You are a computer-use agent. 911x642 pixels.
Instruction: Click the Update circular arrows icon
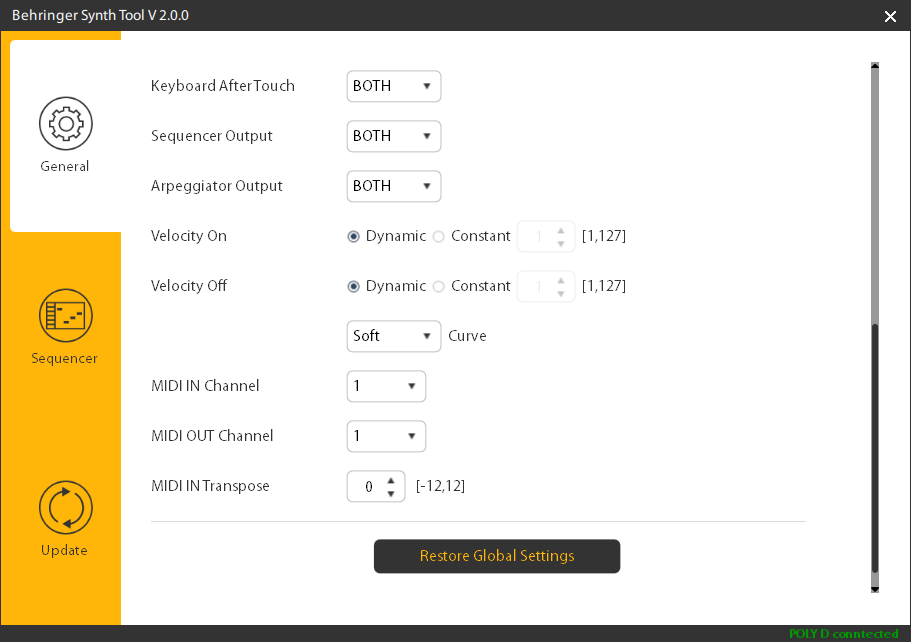66,508
